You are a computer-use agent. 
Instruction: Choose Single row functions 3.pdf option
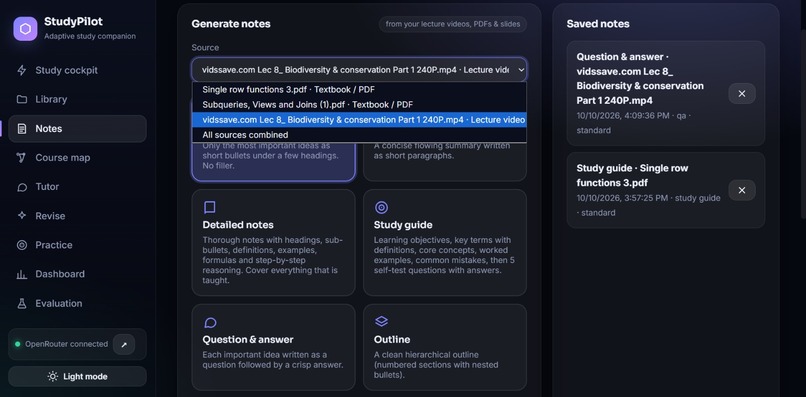359,89
